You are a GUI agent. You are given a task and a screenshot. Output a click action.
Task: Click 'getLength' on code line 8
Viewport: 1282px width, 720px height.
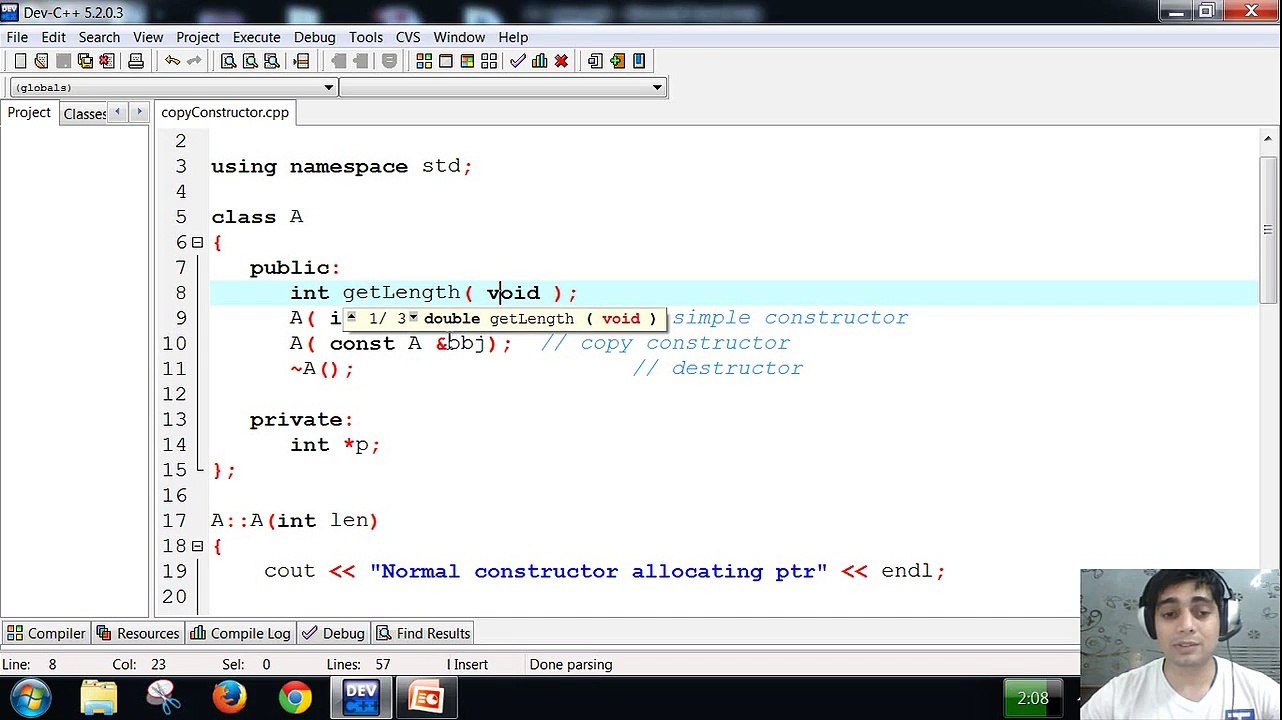pyautogui.click(x=401, y=292)
